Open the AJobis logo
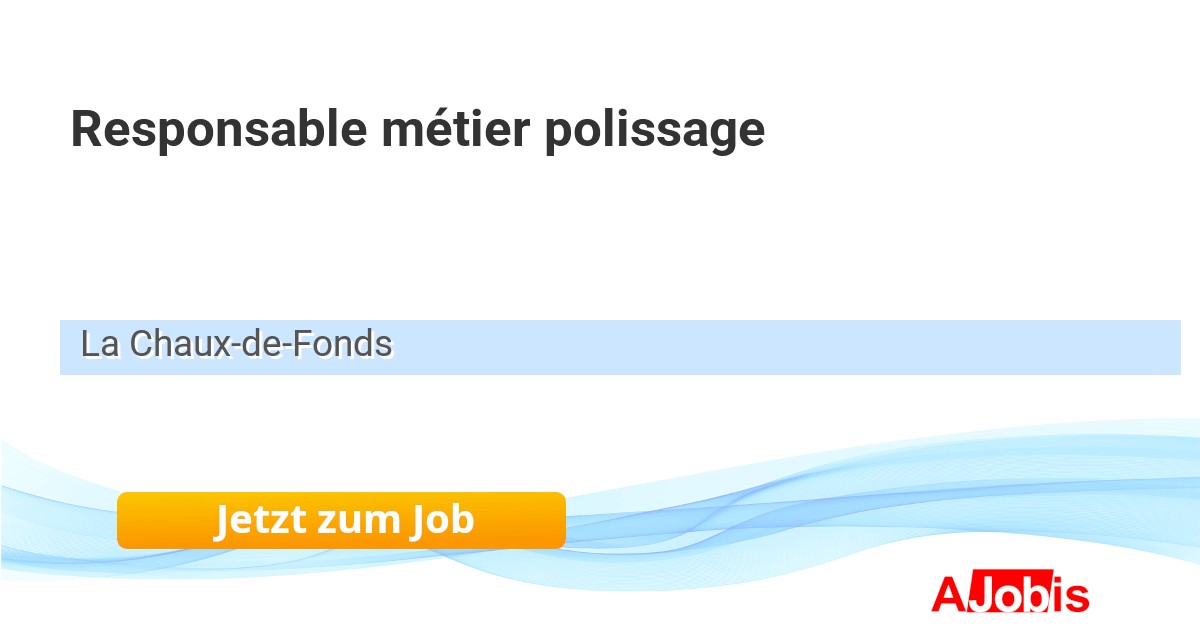Viewport: 1200px width, 630px height. click(x=1010, y=594)
